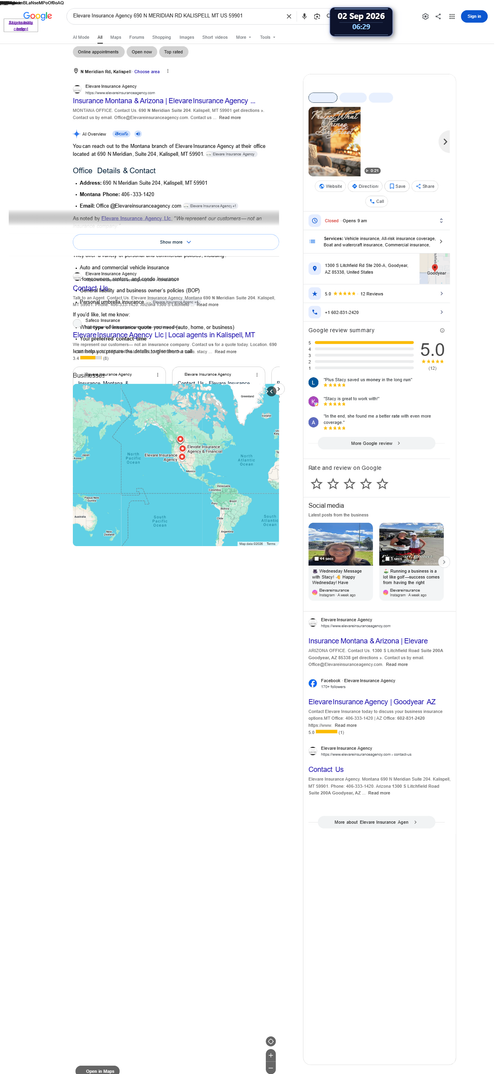The width and height of the screenshot is (500, 1074).
Task: Show next photo in the business panel
Action: (445, 142)
